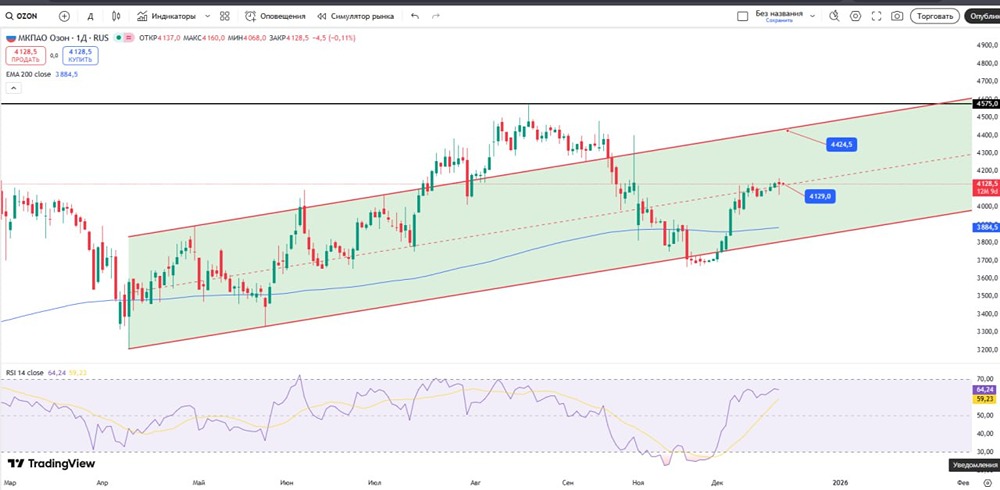1000x490 pixels.
Task: Open the indicator templates grid icon
Action: (224, 16)
